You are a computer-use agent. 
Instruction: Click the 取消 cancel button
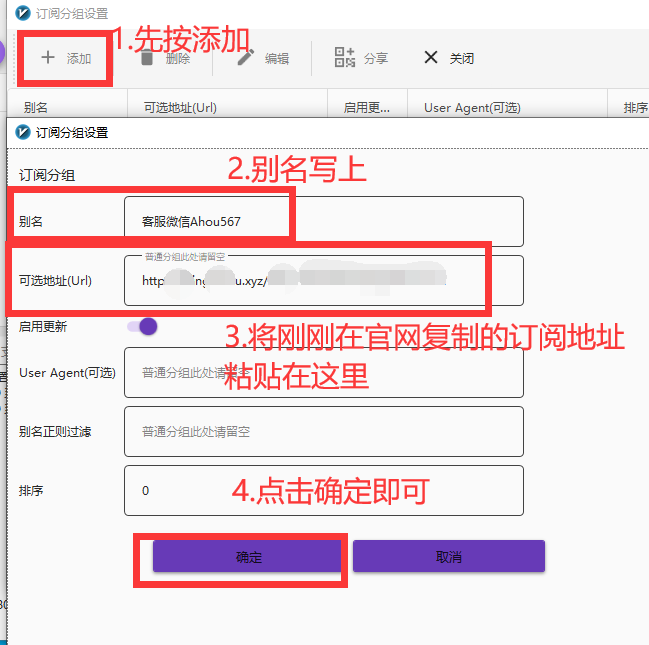pyautogui.click(x=449, y=556)
